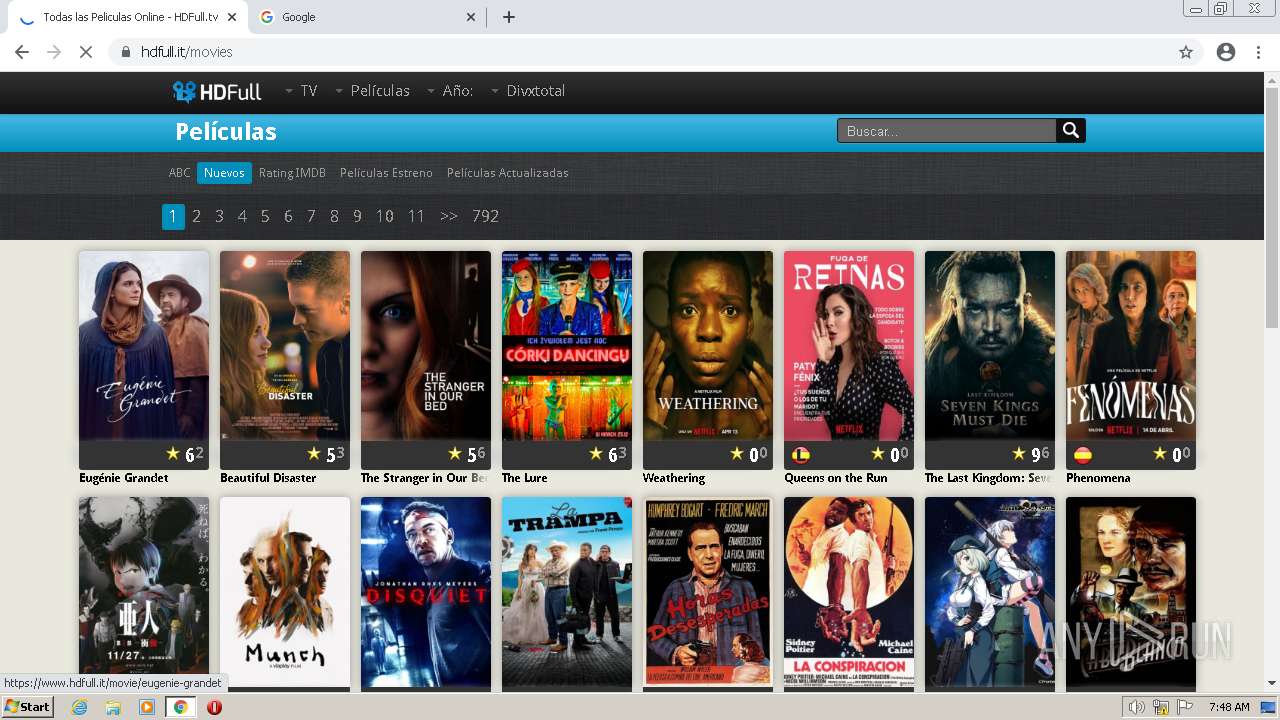This screenshot has height=720, width=1280.
Task: Open the Munch movie poster
Action: (x=285, y=592)
